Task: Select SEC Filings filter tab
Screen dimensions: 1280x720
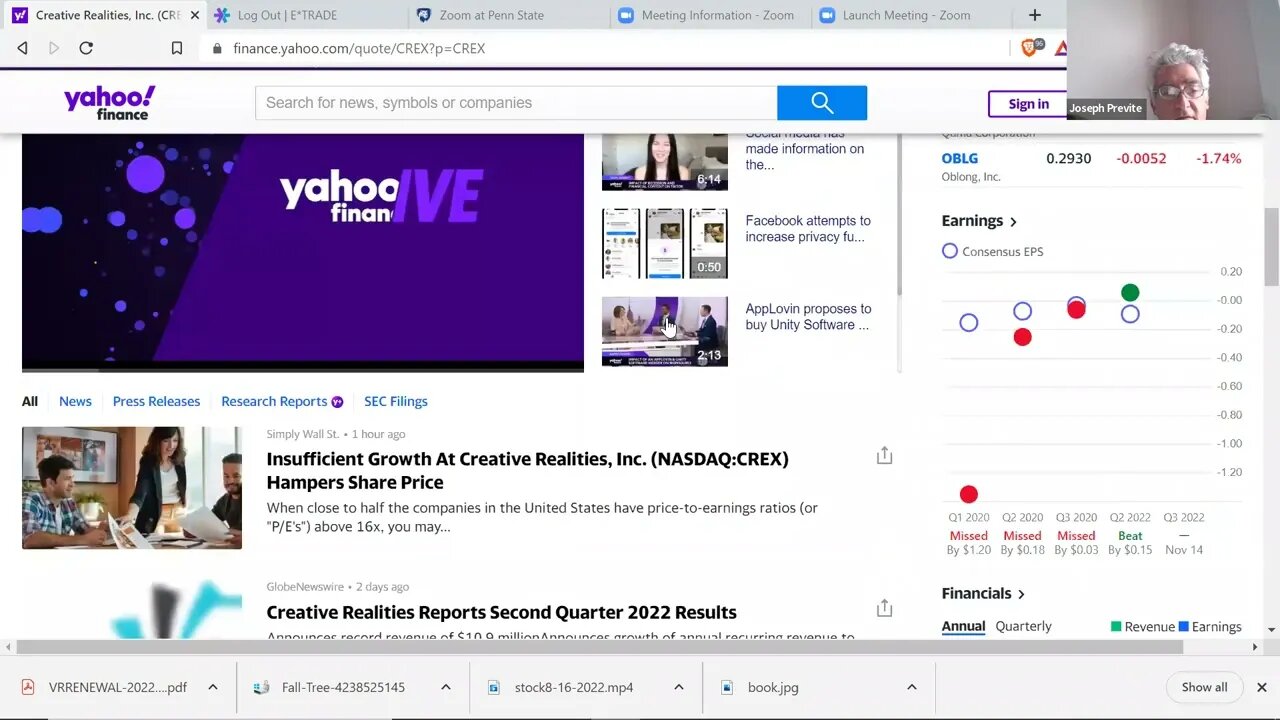Action: (395, 401)
